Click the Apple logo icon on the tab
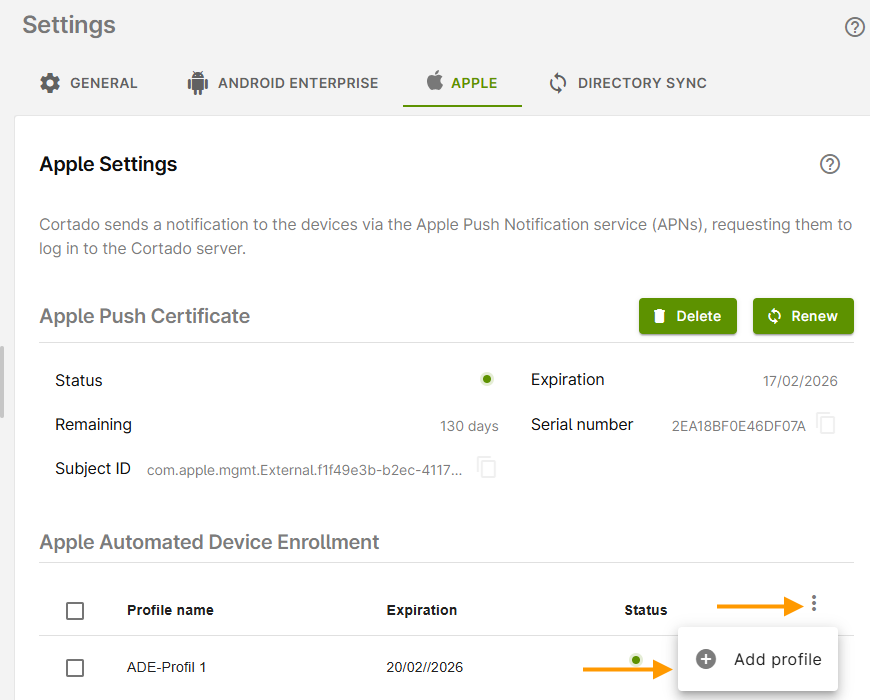Image resolution: width=870 pixels, height=700 pixels. pos(435,81)
